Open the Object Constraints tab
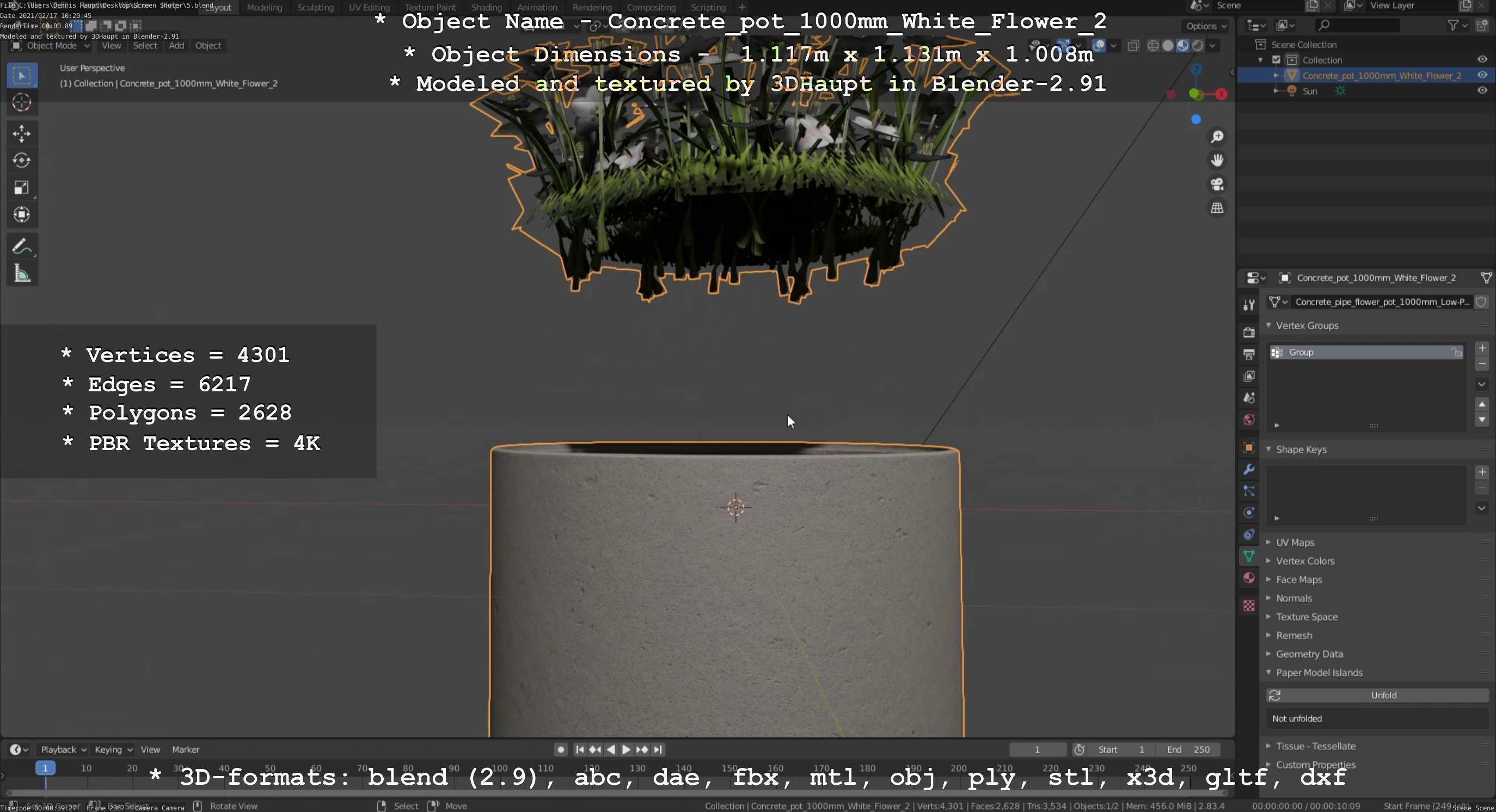 pyautogui.click(x=1249, y=534)
